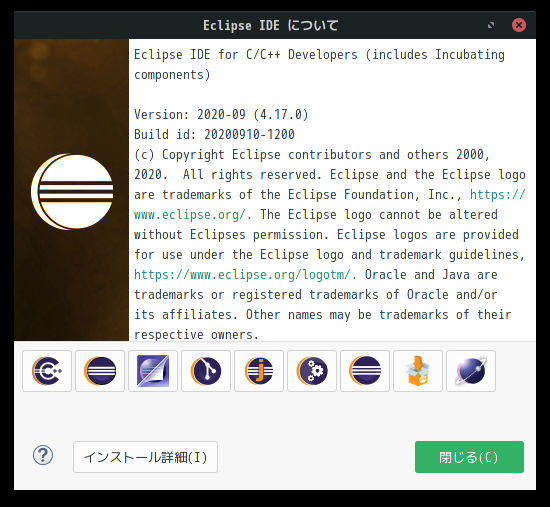Screen dimensions: 550x507
Task: Open help via the question mark icon
Action: coord(43,456)
